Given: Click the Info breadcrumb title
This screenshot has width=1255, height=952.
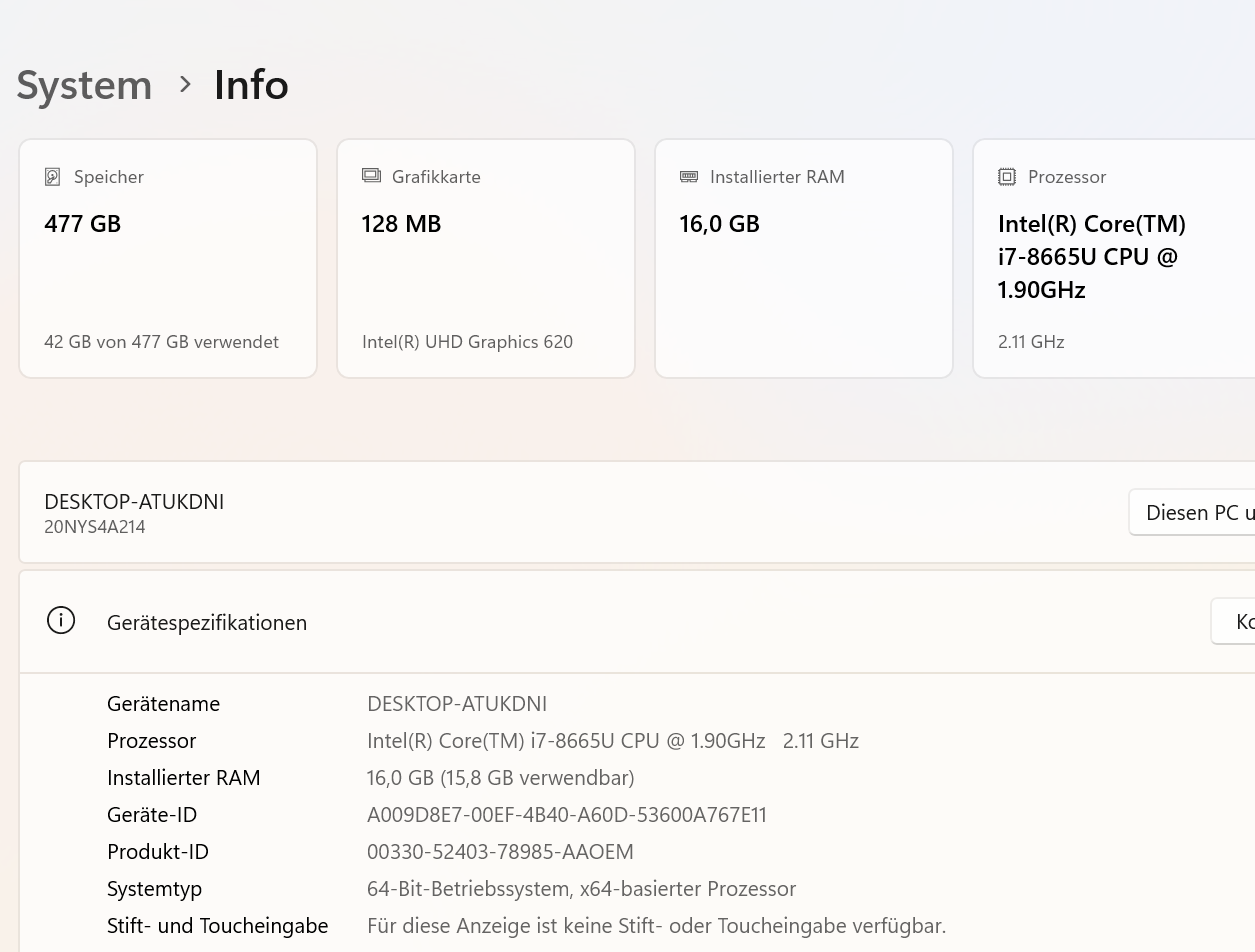Looking at the screenshot, I should pos(251,85).
